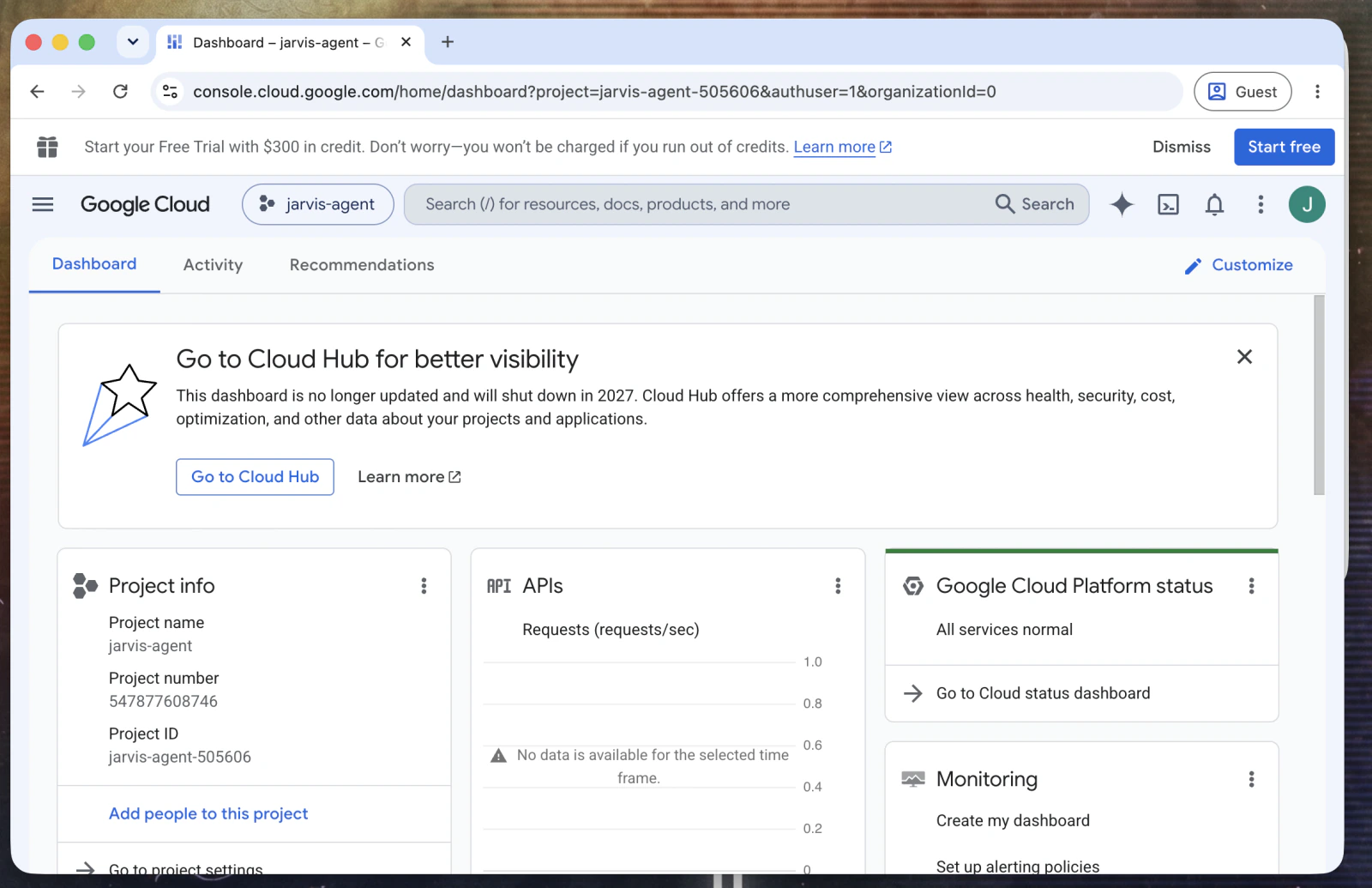Open Chrome three-dot menu
Image resolution: width=1372 pixels, height=888 pixels.
coord(1318,92)
